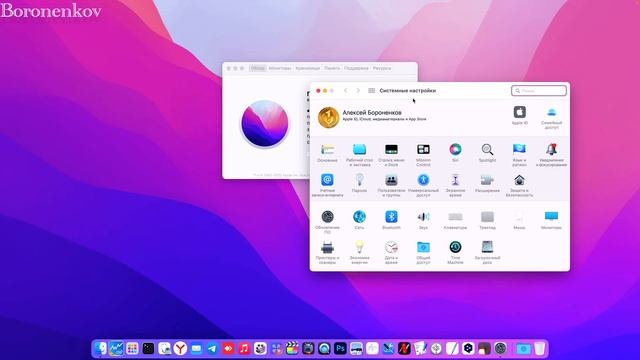Open Mail from the Dock
This screenshot has height=360, width=640.
pos(196,348)
